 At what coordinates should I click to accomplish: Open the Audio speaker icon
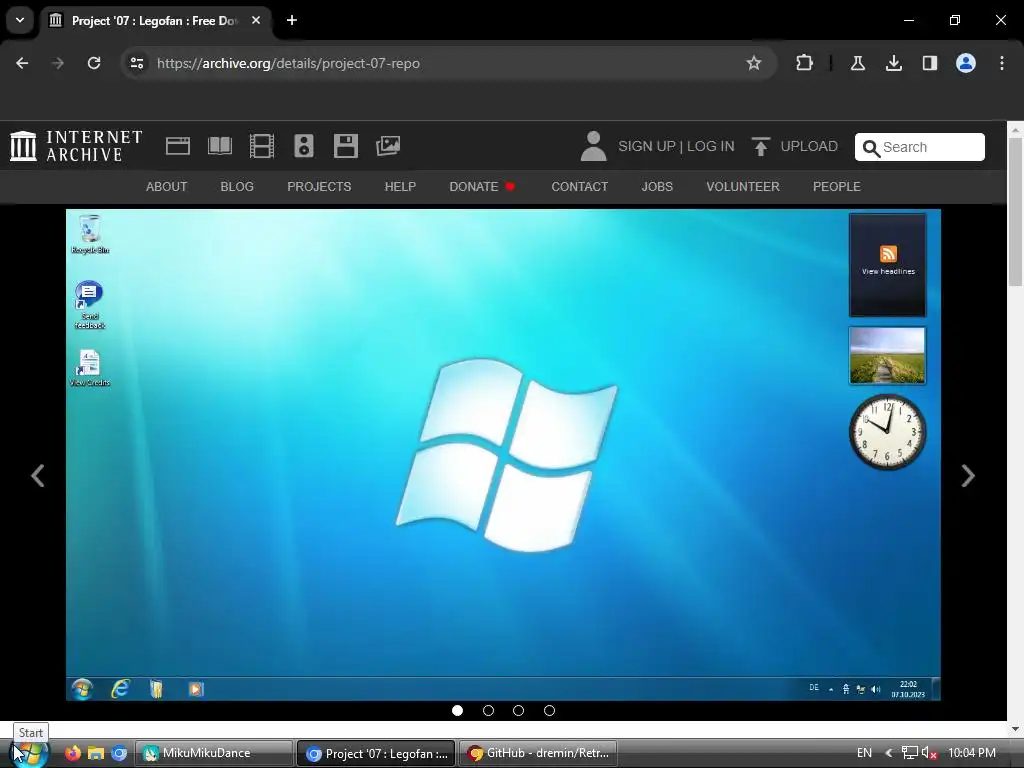coord(304,146)
